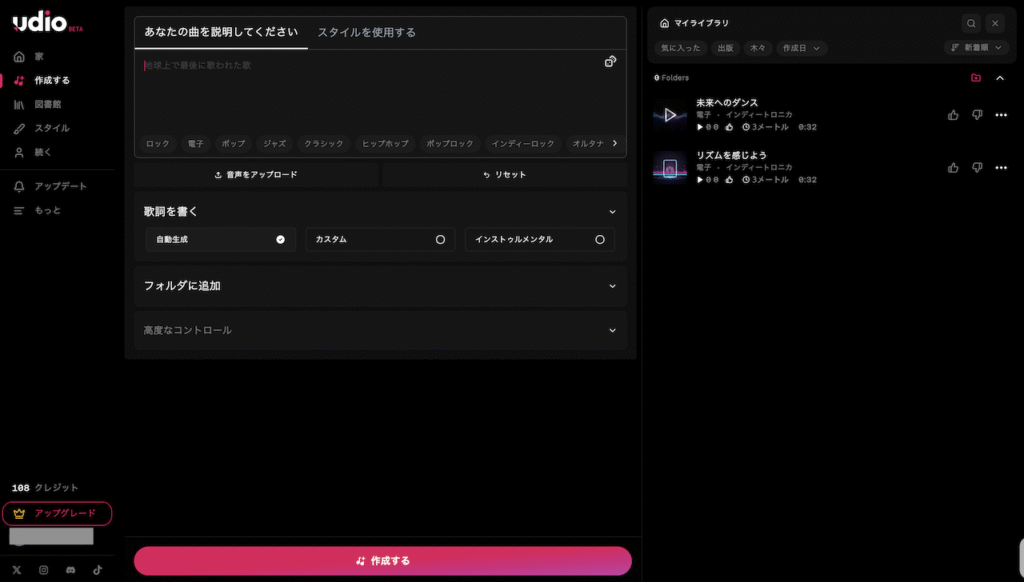Open more options for 未来へのダンス

(x=1001, y=115)
